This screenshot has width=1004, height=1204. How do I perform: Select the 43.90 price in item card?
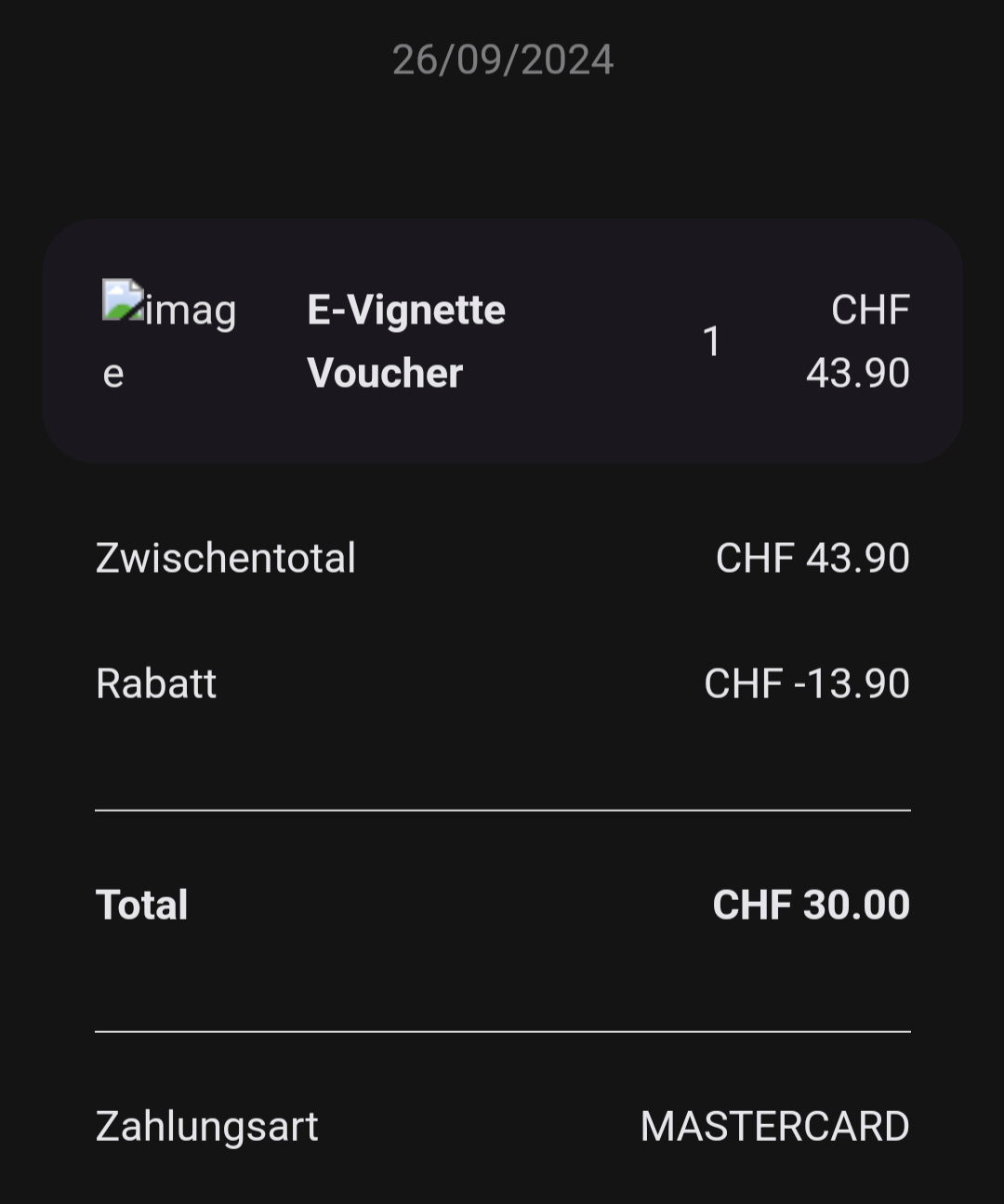857,373
